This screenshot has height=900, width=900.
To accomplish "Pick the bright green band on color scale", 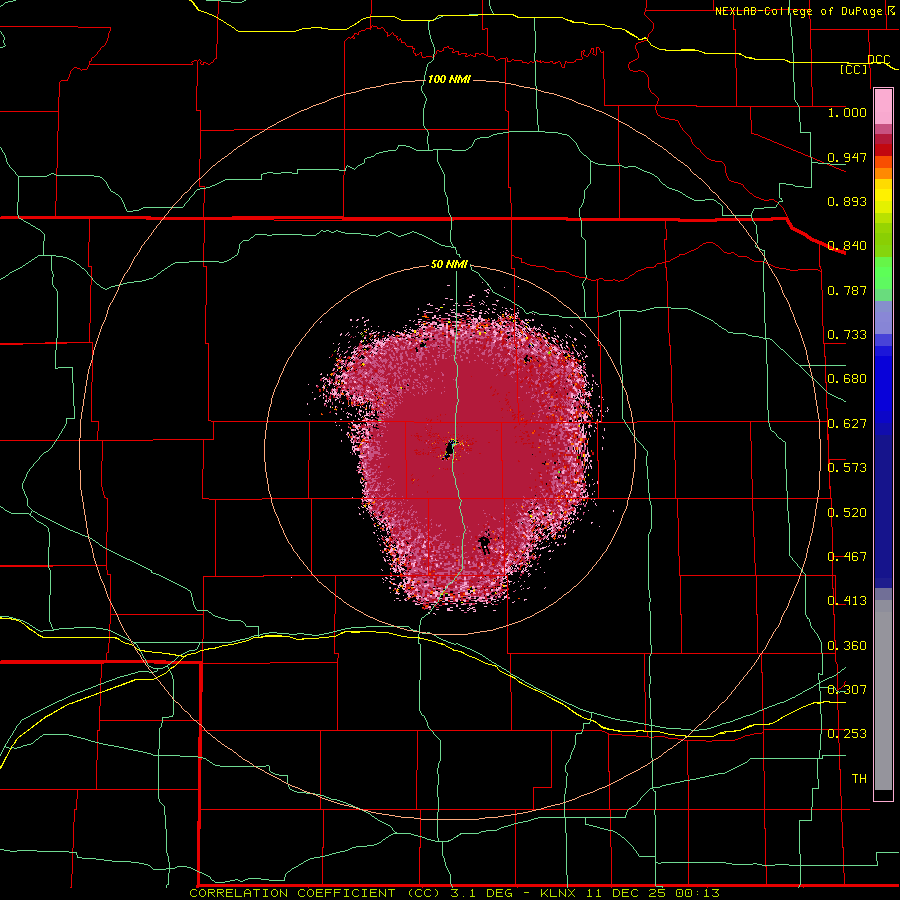I will coord(883,273).
